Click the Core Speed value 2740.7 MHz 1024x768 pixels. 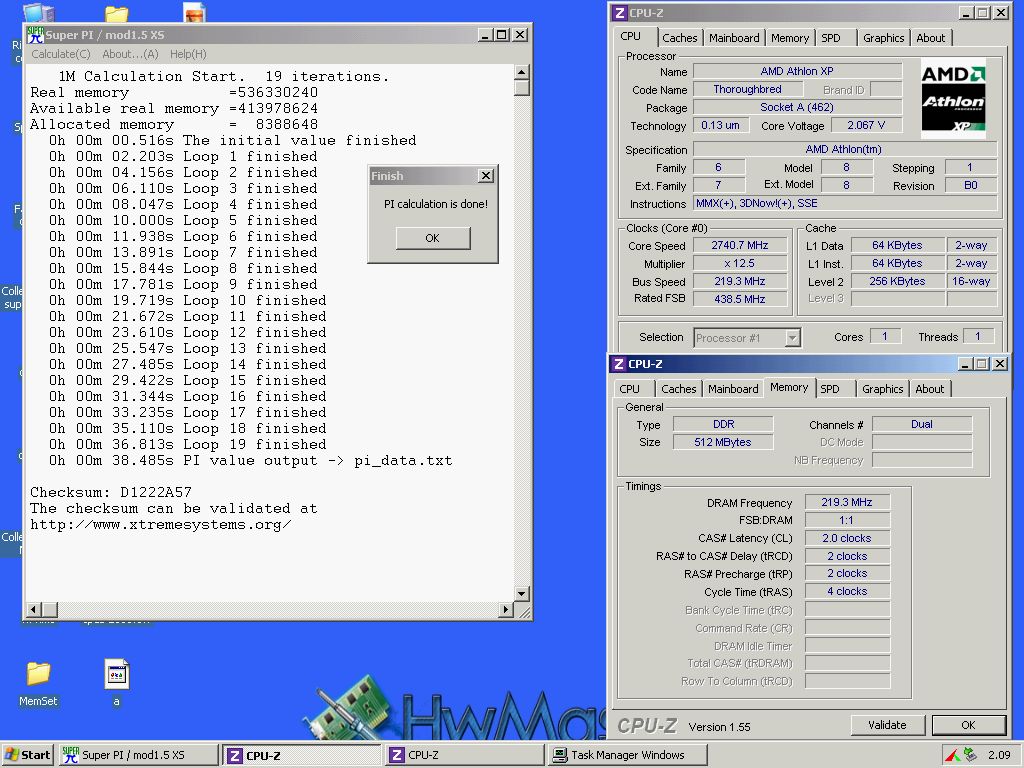[739, 245]
